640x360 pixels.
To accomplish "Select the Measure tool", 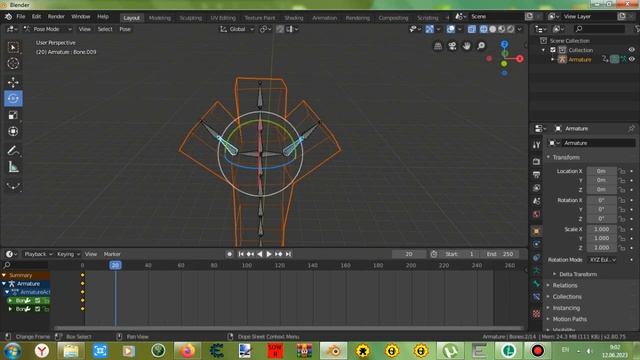I will pos(13,167).
